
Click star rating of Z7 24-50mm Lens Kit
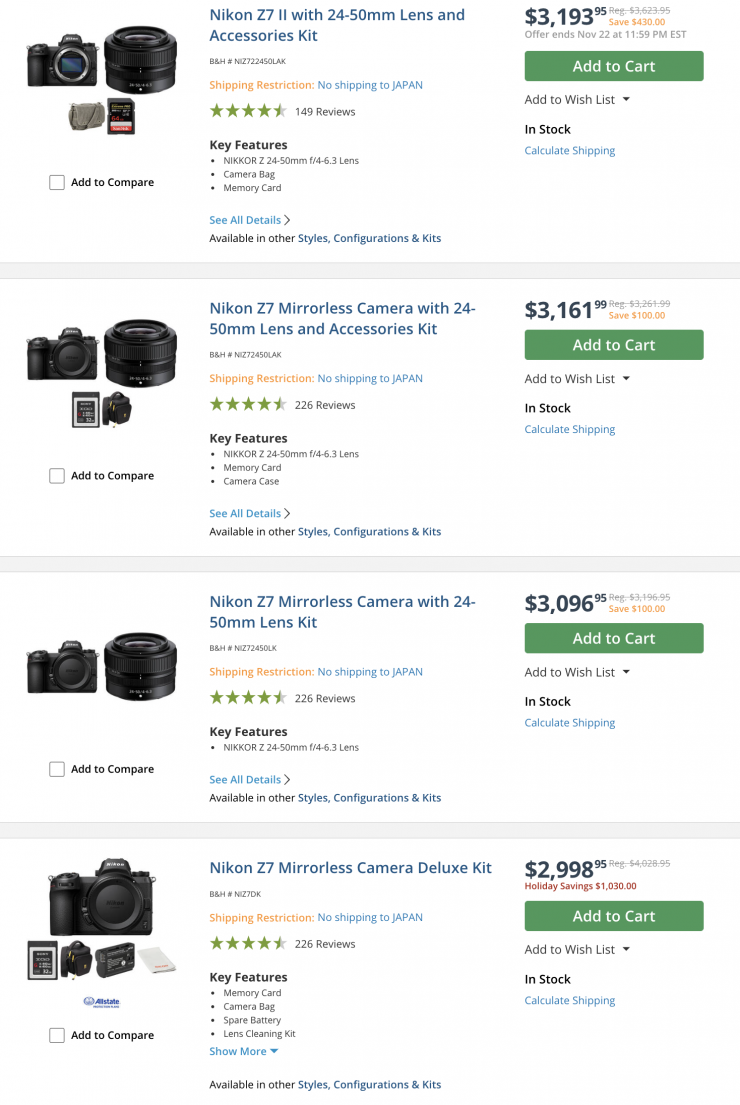(248, 698)
